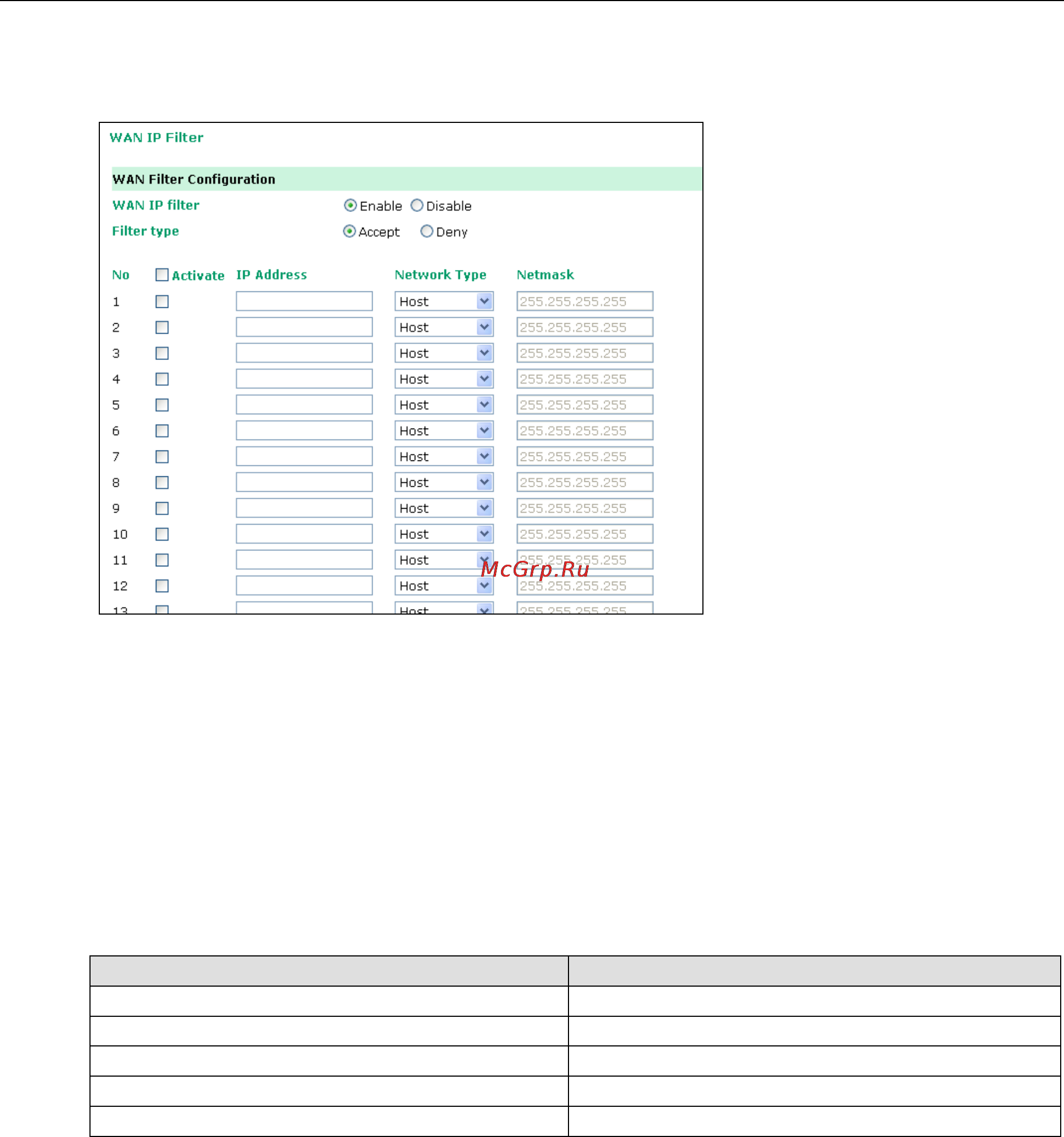The width and height of the screenshot is (1064, 1137).
Task: Click the Netmask field in row 6
Action: tap(584, 431)
